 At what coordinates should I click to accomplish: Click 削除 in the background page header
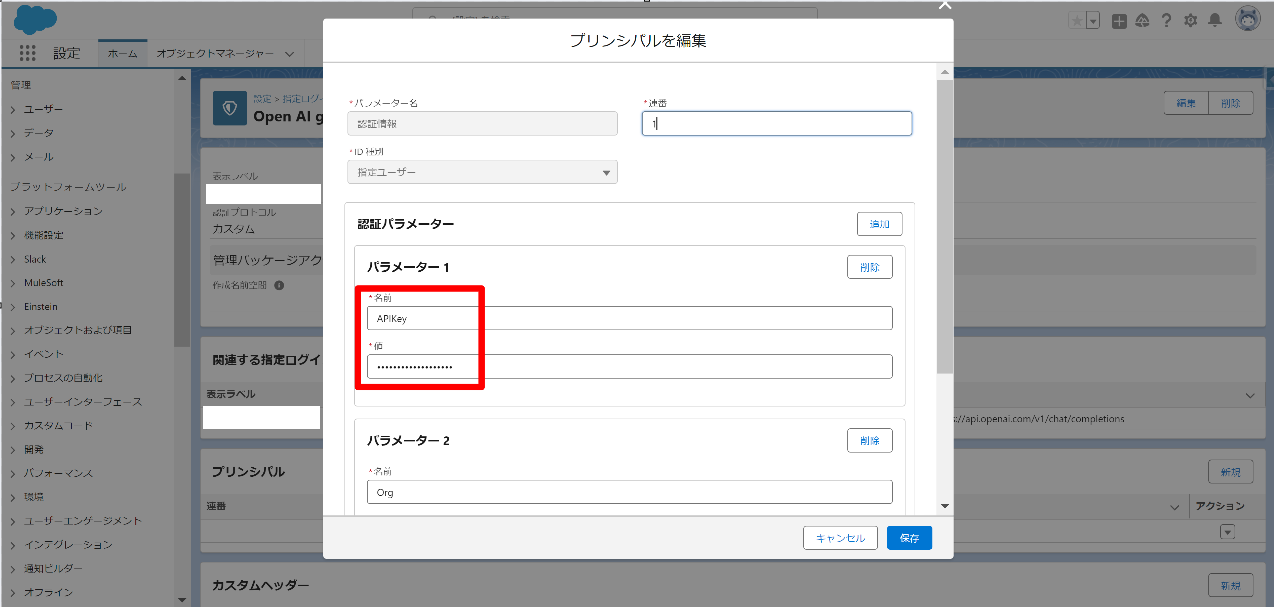(x=1231, y=103)
